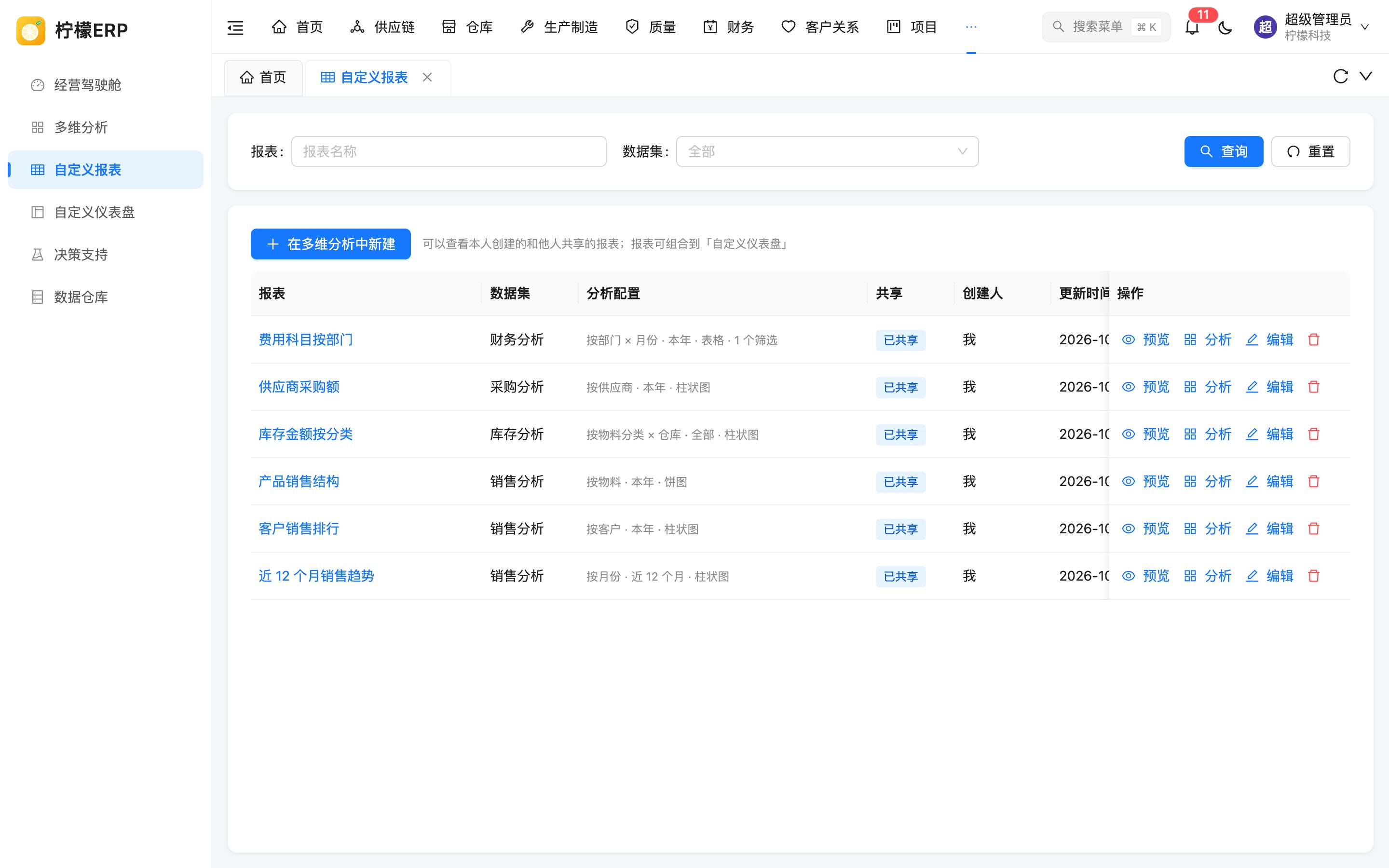Screen dimensions: 1389x868
Task: Click the 查询 search button
Action: coord(1224,151)
